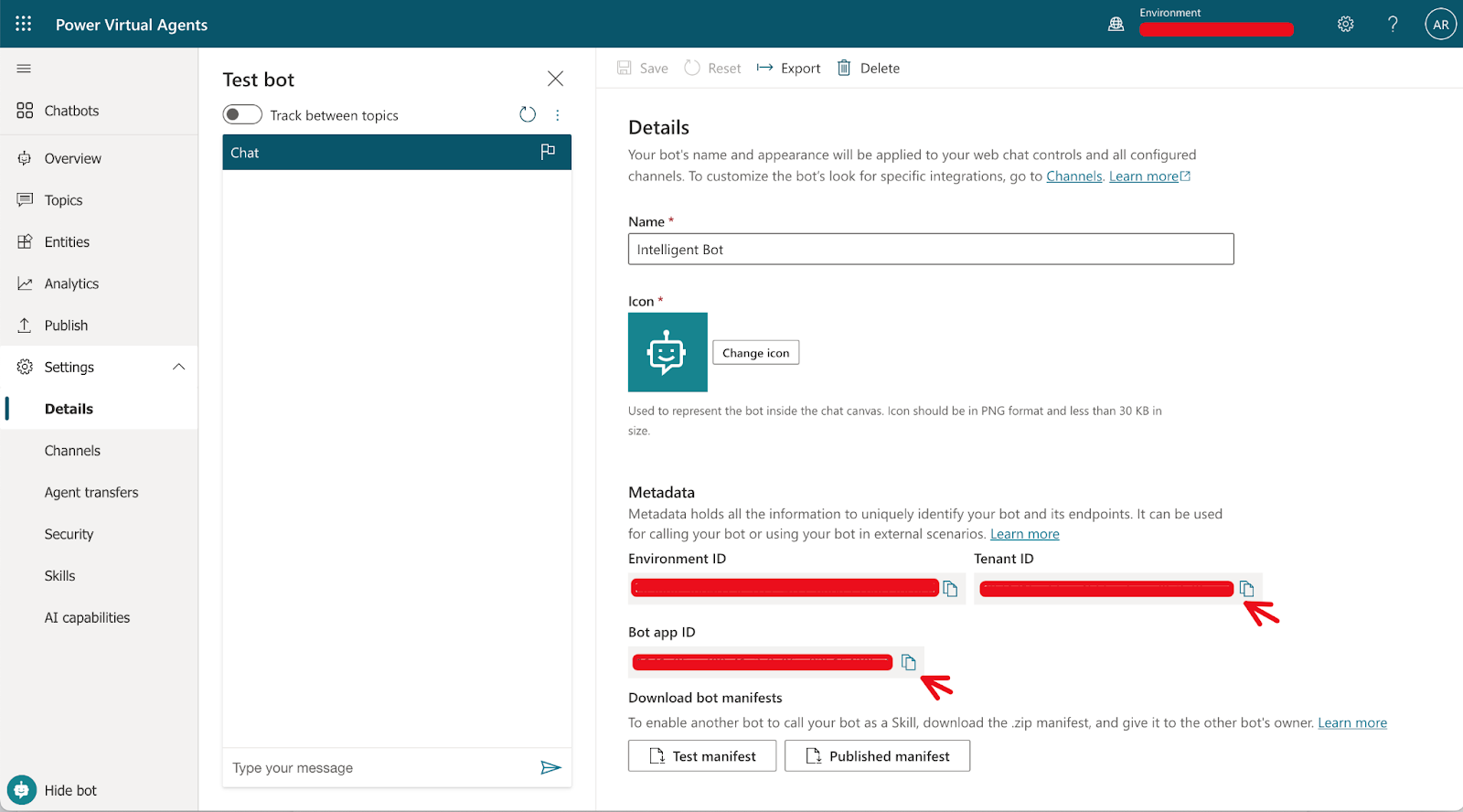Screen dimensions: 1463x812
Task: Click the Environment name in the header
Action: click(x=1216, y=28)
